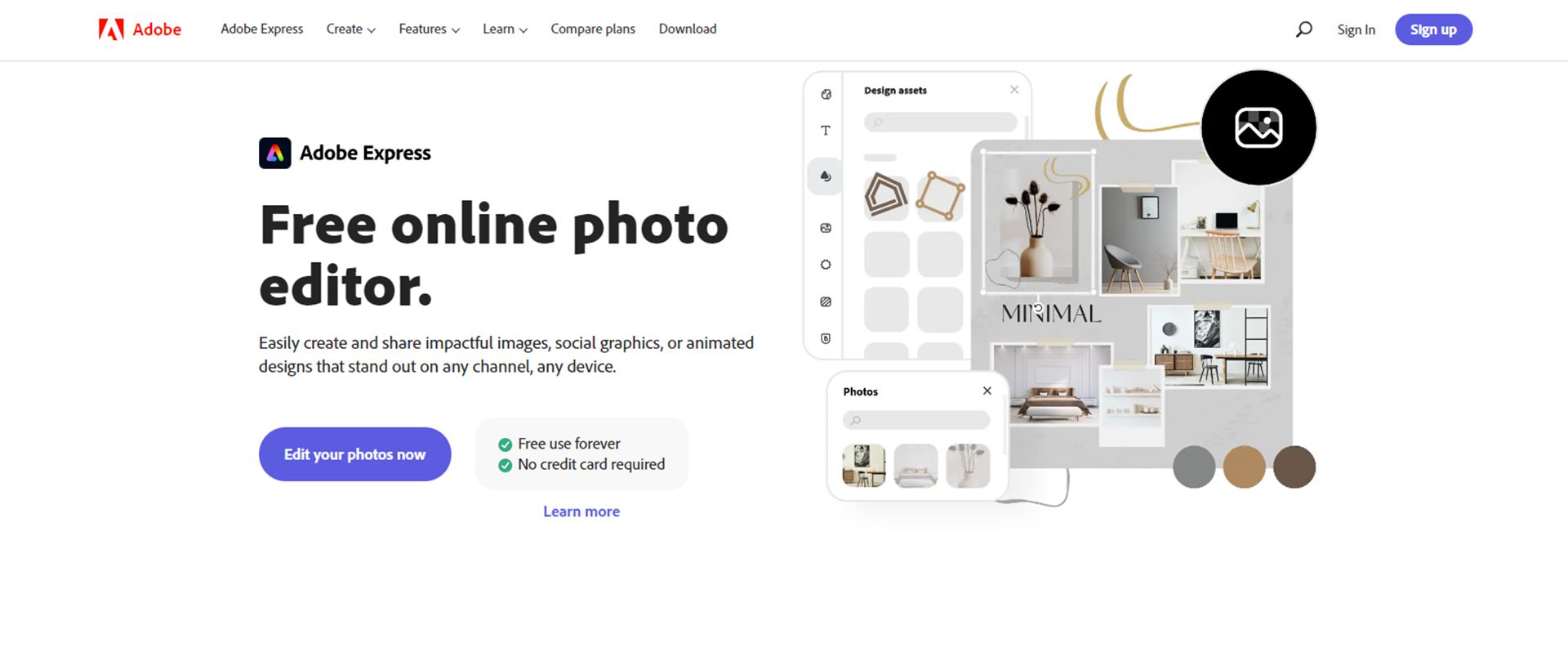Click the Sign up button
Screen dimensions: 1568x661
pos(1433,29)
